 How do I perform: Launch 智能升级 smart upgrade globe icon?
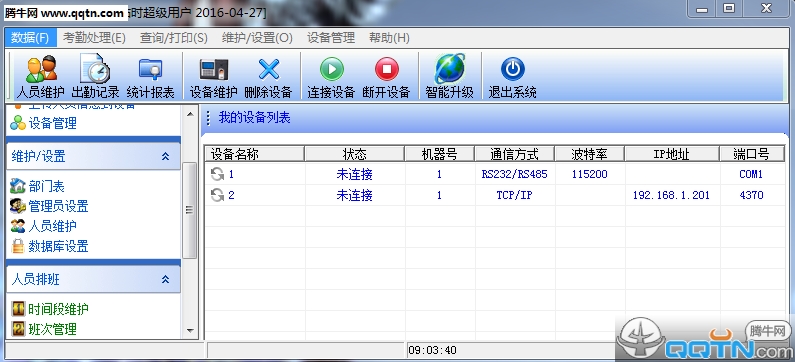[x=450, y=68]
